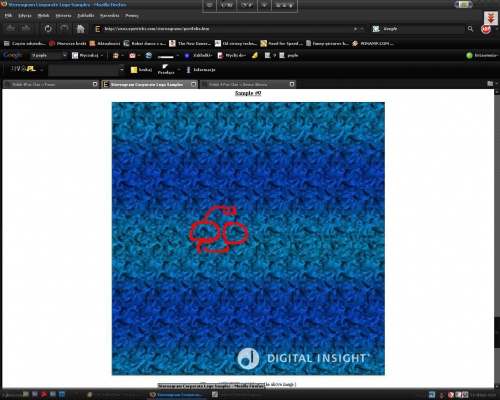This screenshot has height=400, width=500.
Task: Click the Informacje toolbar button
Action: click(x=201, y=70)
